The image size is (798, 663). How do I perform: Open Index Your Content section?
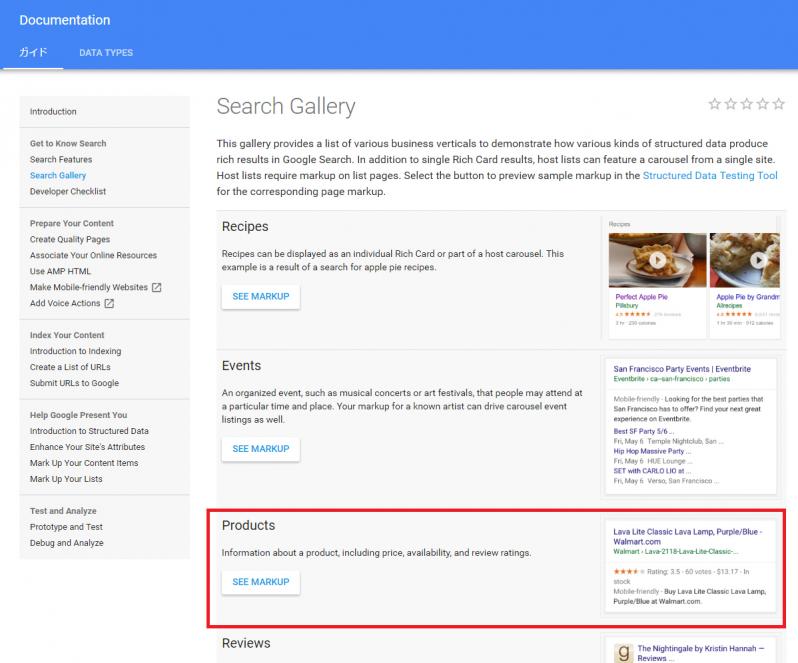(67, 335)
